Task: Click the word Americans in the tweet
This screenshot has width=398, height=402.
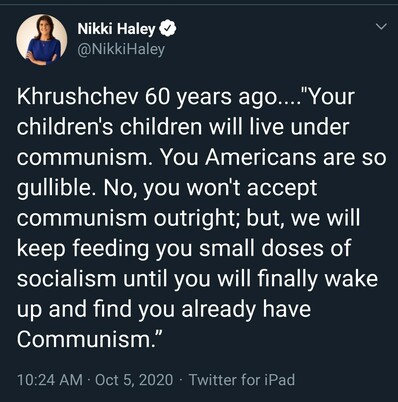Action: click(261, 158)
